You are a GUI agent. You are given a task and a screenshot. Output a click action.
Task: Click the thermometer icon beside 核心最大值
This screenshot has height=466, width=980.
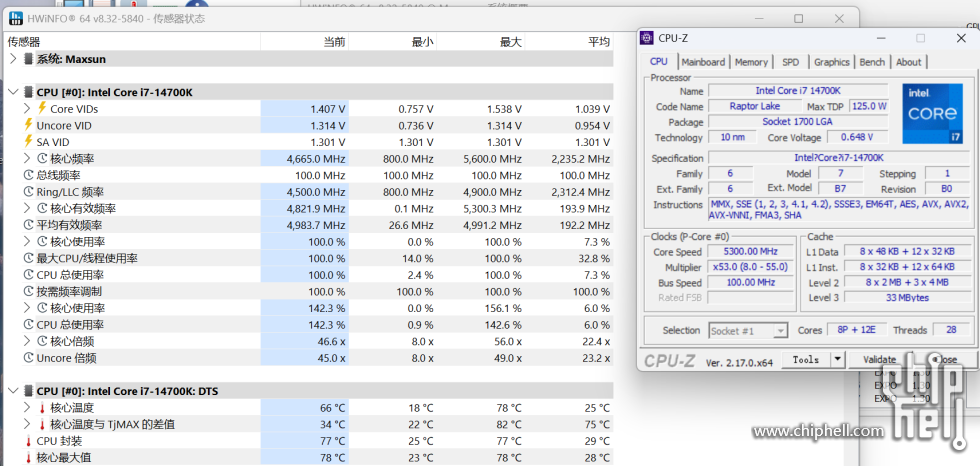tap(28, 458)
